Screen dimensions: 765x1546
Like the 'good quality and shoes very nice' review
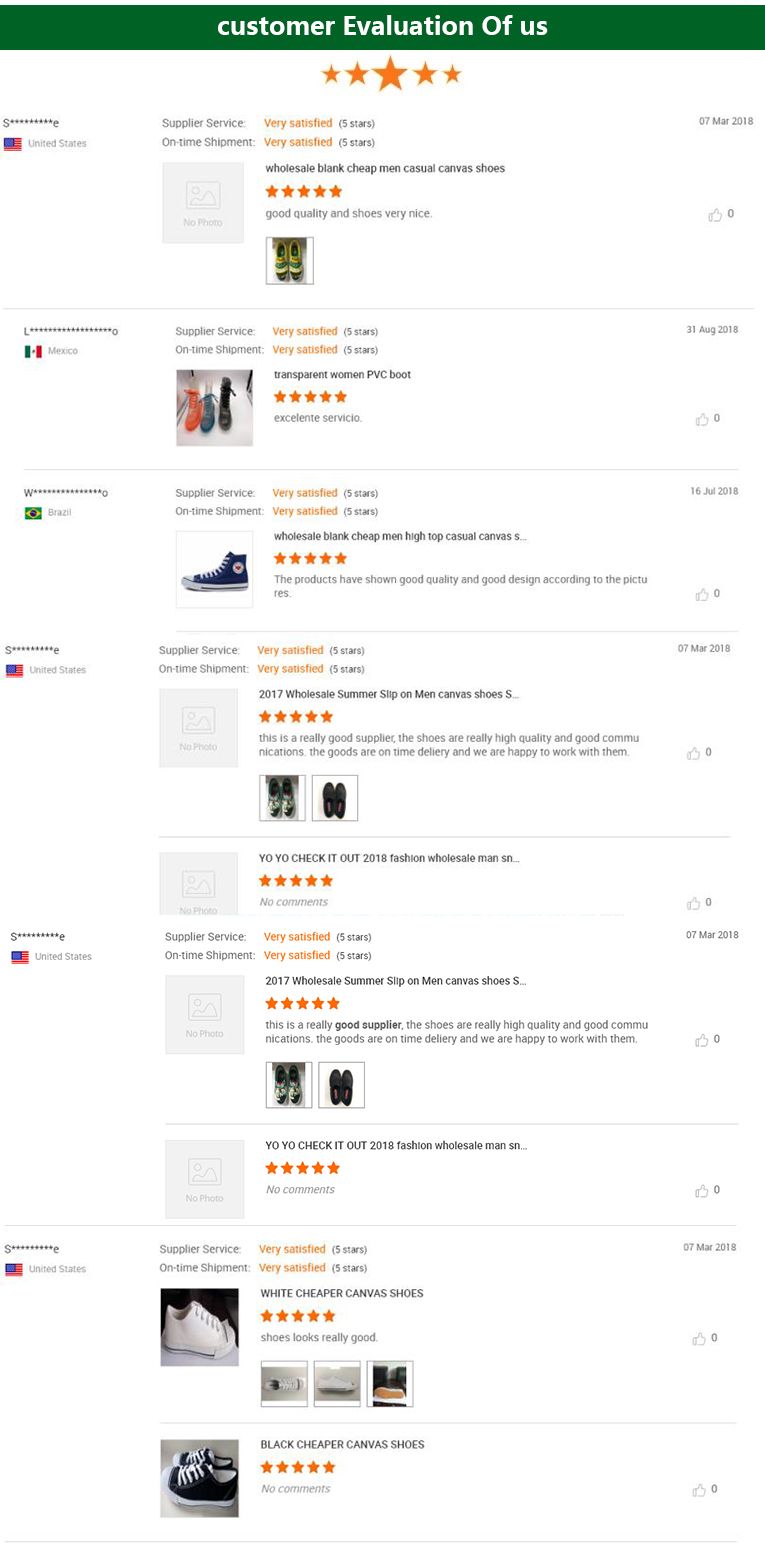(715, 214)
